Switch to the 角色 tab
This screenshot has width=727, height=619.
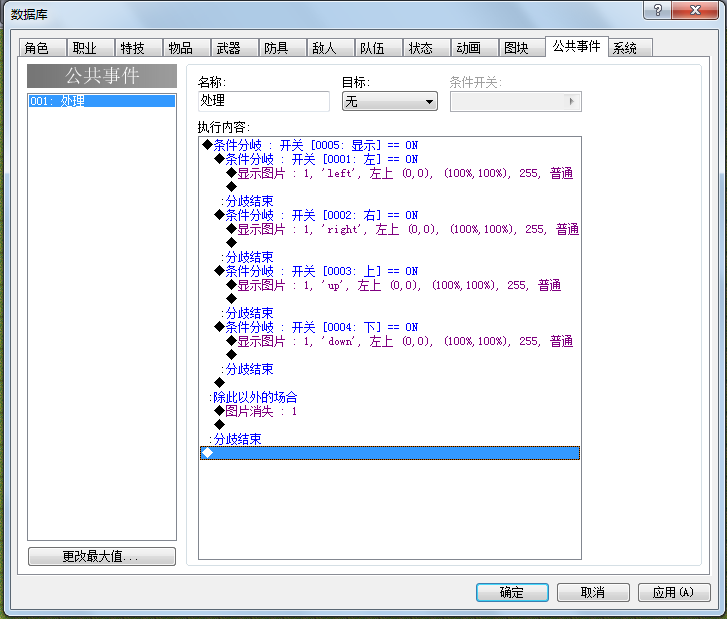pyautogui.click(x=43, y=48)
